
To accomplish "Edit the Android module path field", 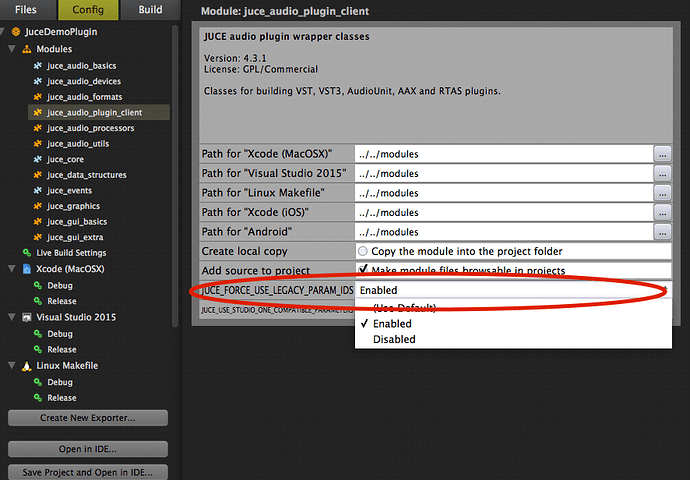I will 504,232.
